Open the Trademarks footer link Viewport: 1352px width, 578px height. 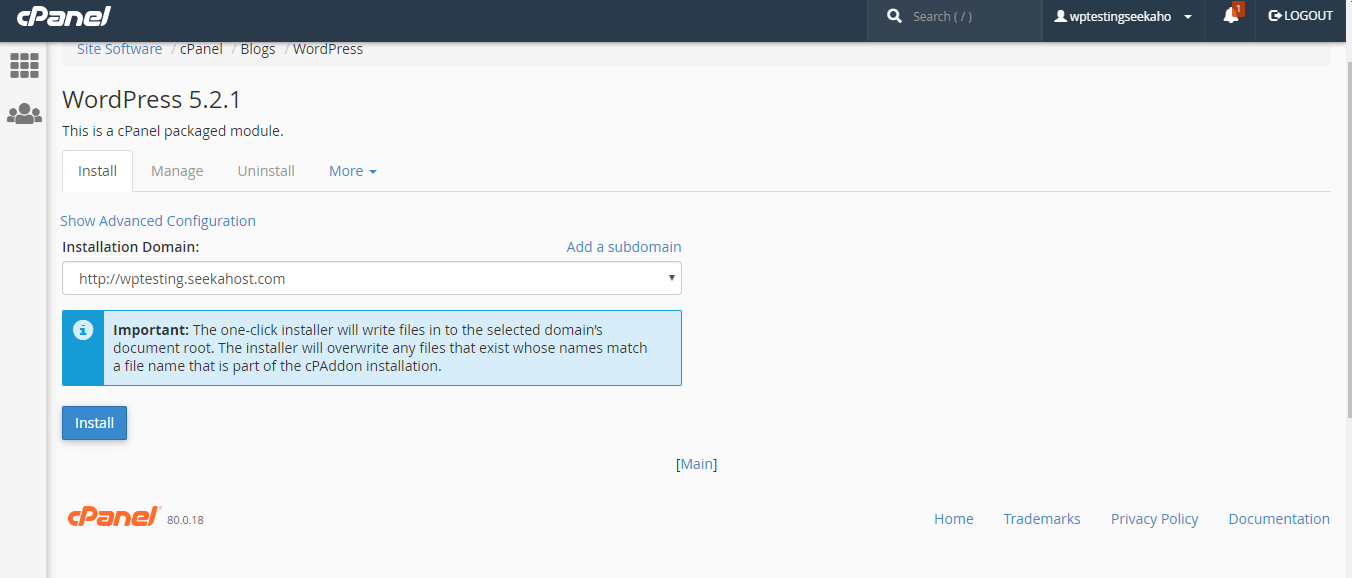click(1042, 519)
